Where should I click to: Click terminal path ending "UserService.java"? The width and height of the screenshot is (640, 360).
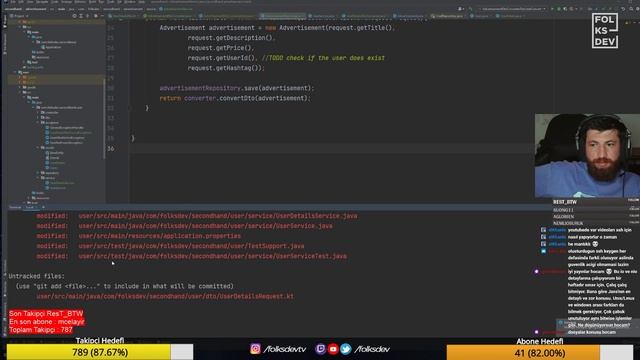205,226
